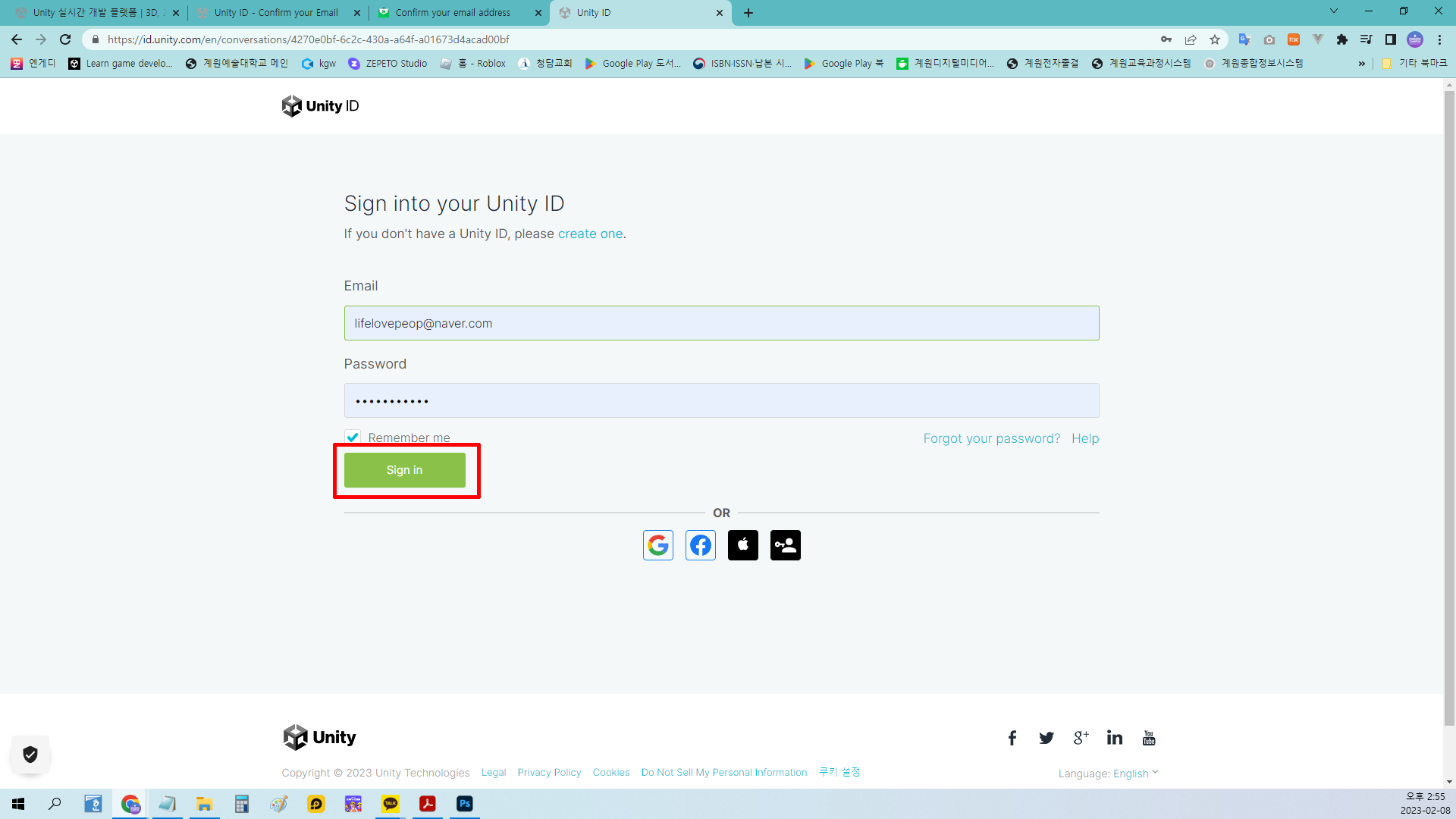The height and width of the screenshot is (819, 1456).
Task: Click into the Password input field
Action: (x=721, y=400)
